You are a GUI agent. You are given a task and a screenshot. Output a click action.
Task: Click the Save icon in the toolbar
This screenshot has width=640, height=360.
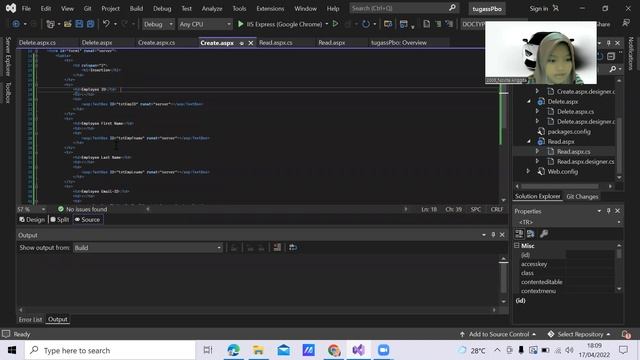pos(79,24)
